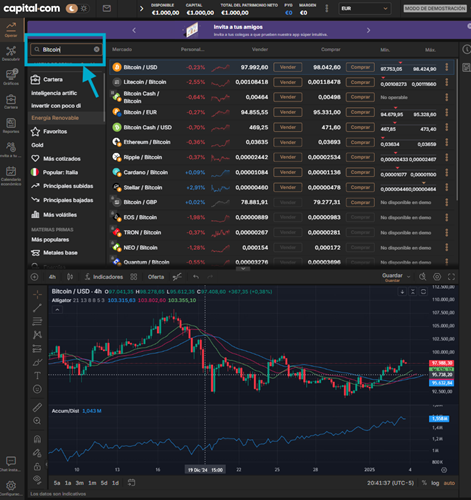The image size is (471, 500).
Task: Open the instant chat icon
Action: [11, 463]
